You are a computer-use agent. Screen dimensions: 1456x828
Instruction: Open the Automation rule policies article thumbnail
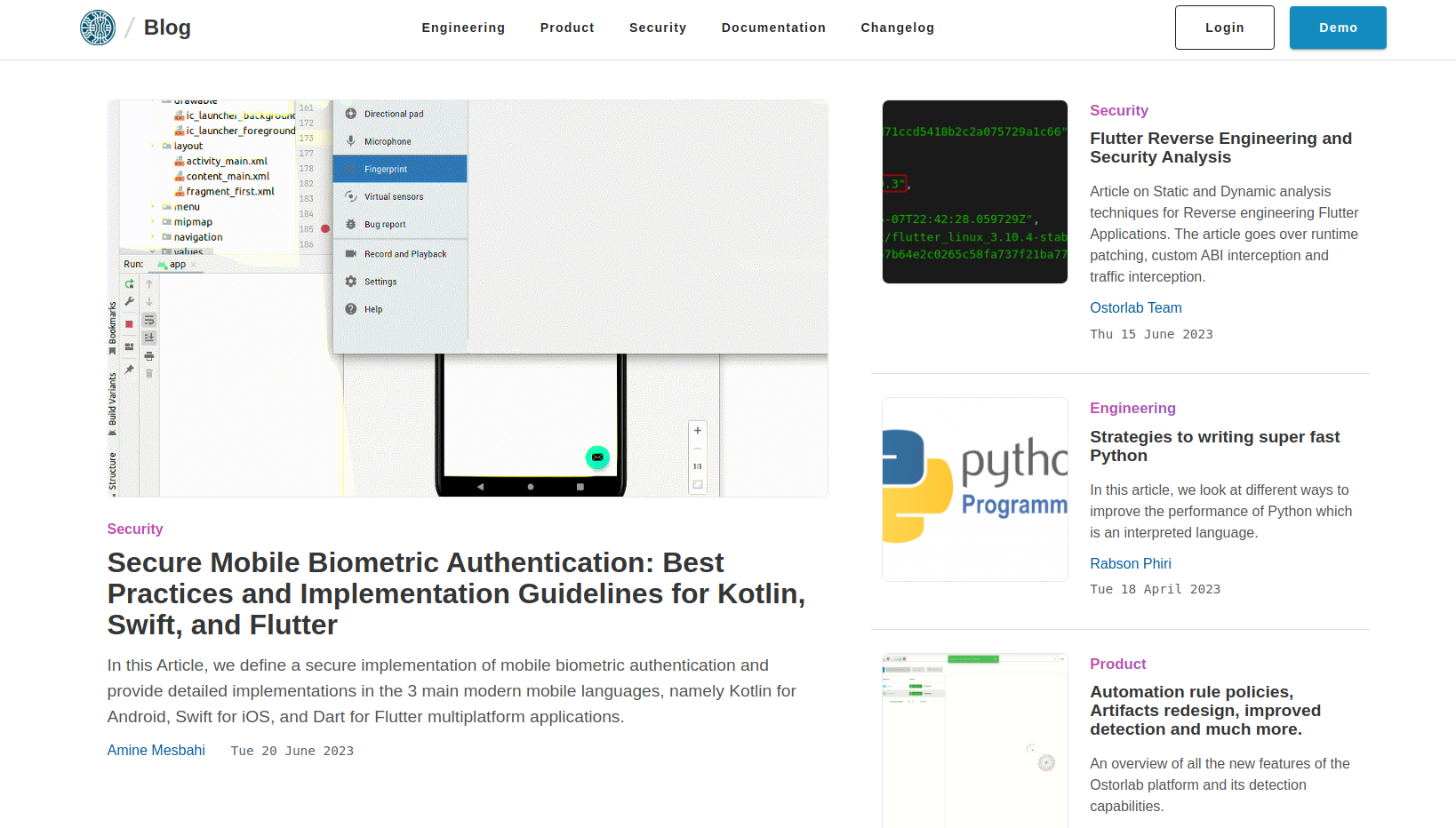tap(975, 741)
